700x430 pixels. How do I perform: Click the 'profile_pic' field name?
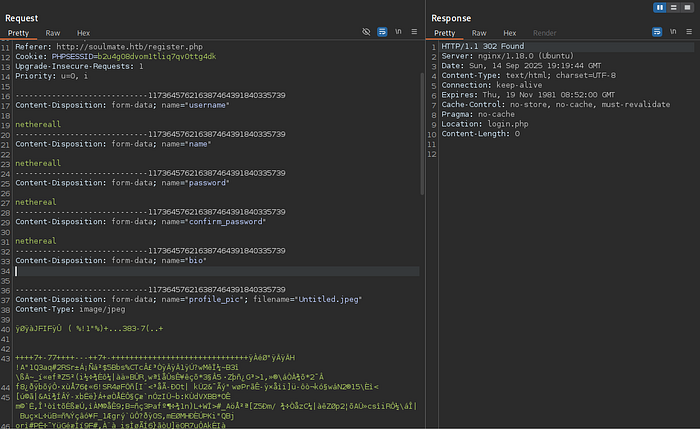[x=214, y=300]
